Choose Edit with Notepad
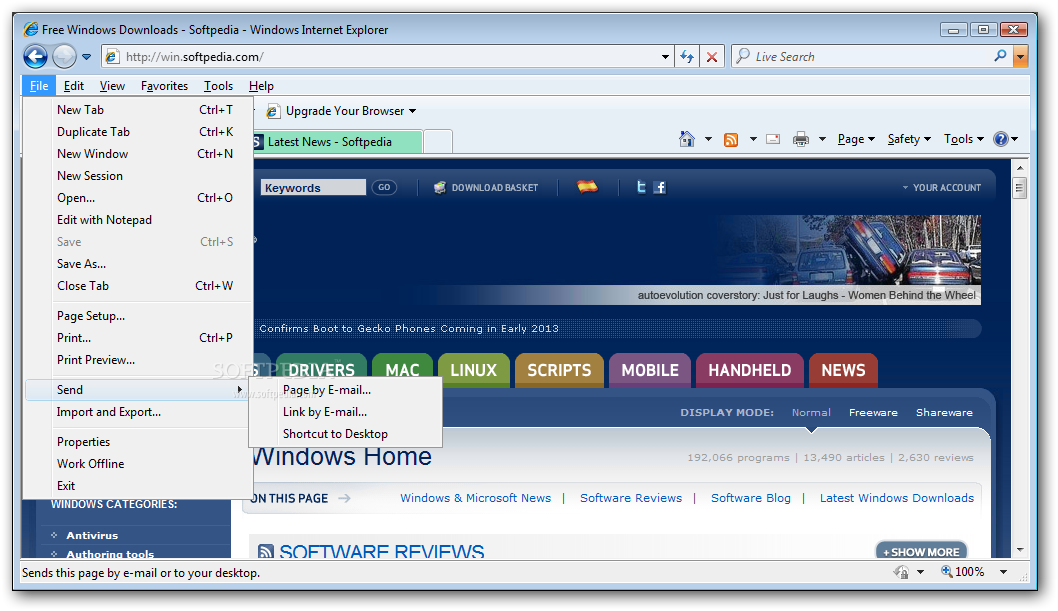 pyautogui.click(x=138, y=220)
